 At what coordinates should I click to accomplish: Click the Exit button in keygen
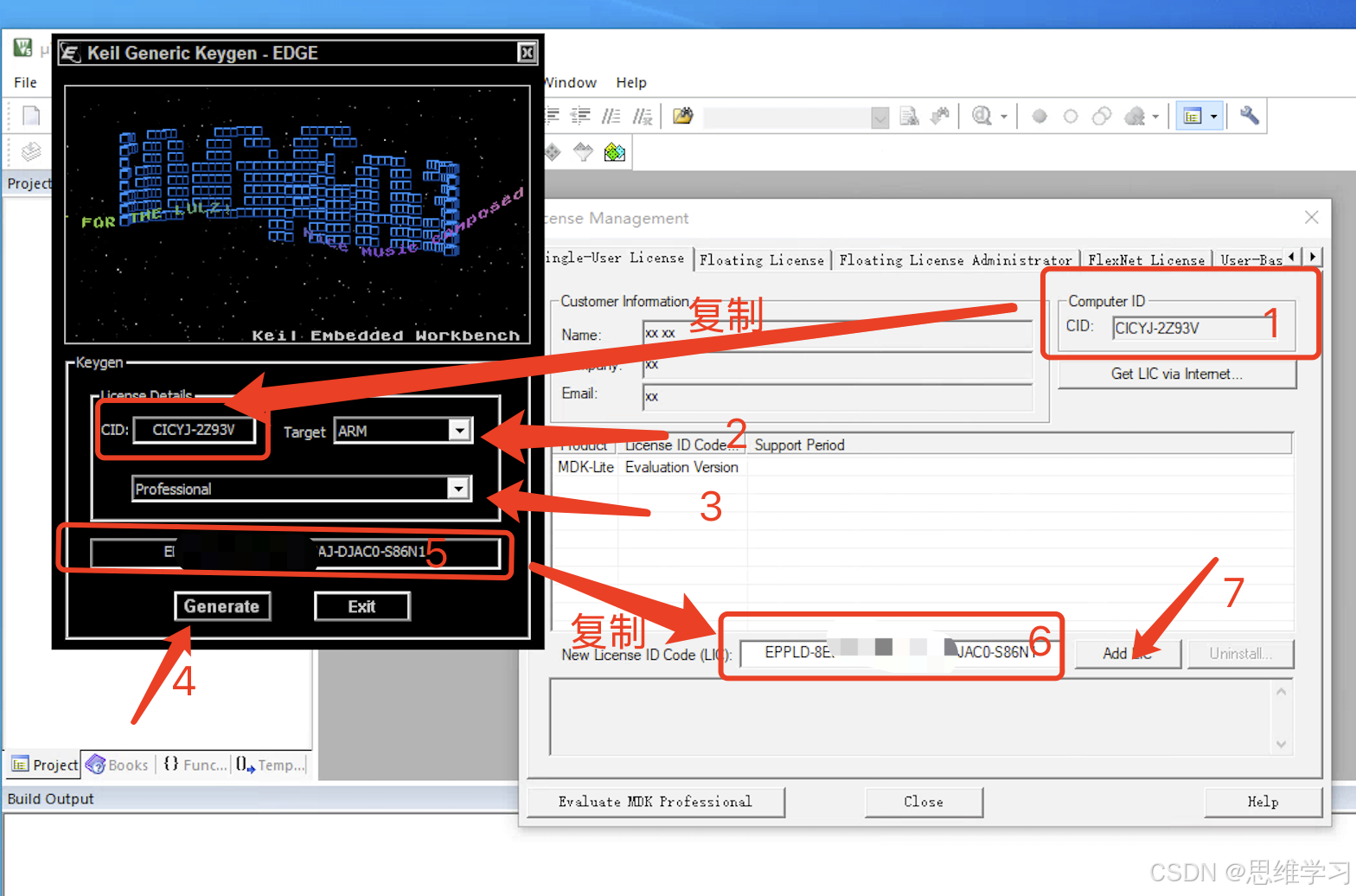click(361, 606)
